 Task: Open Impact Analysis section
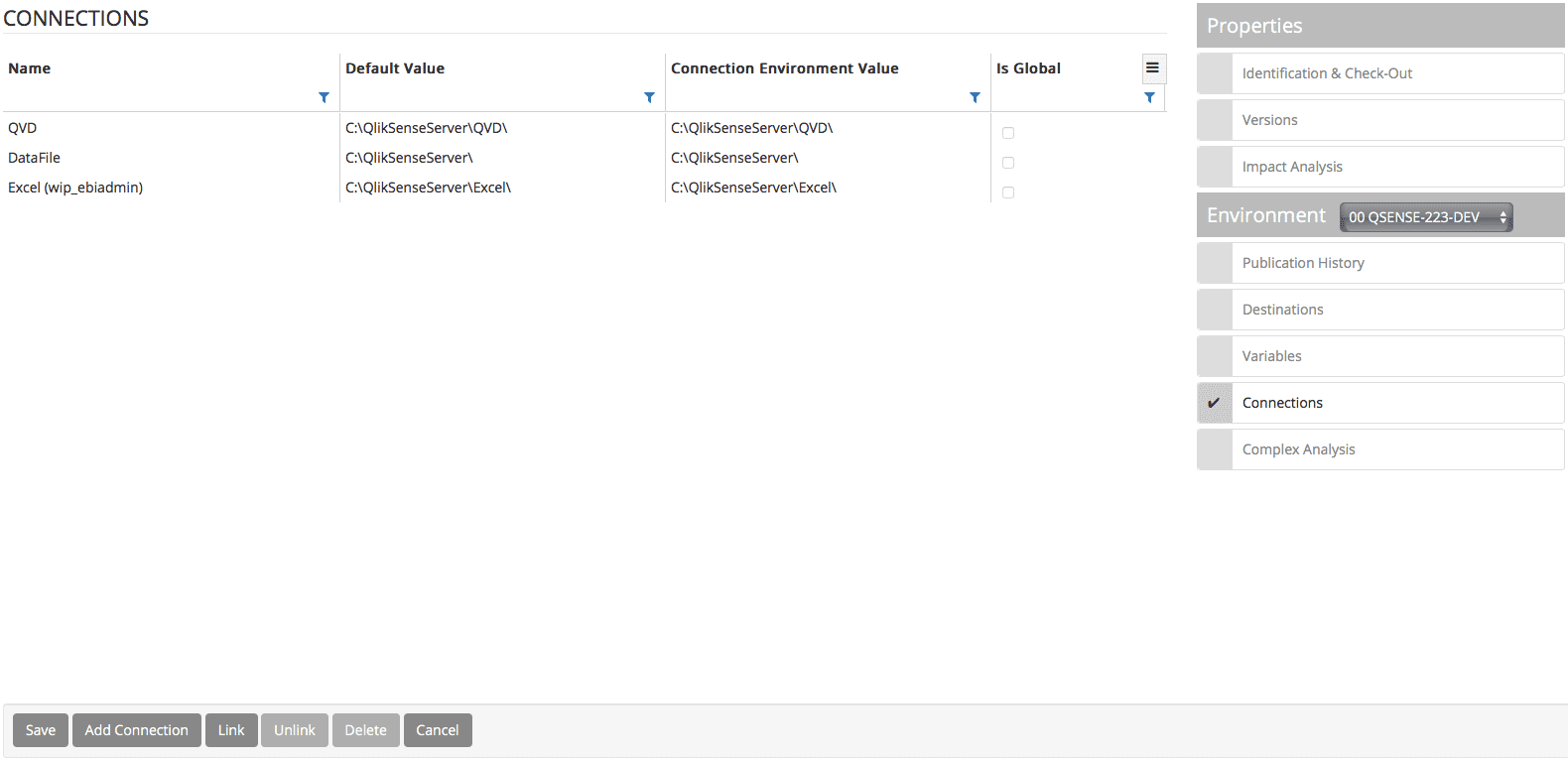(x=1292, y=167)
